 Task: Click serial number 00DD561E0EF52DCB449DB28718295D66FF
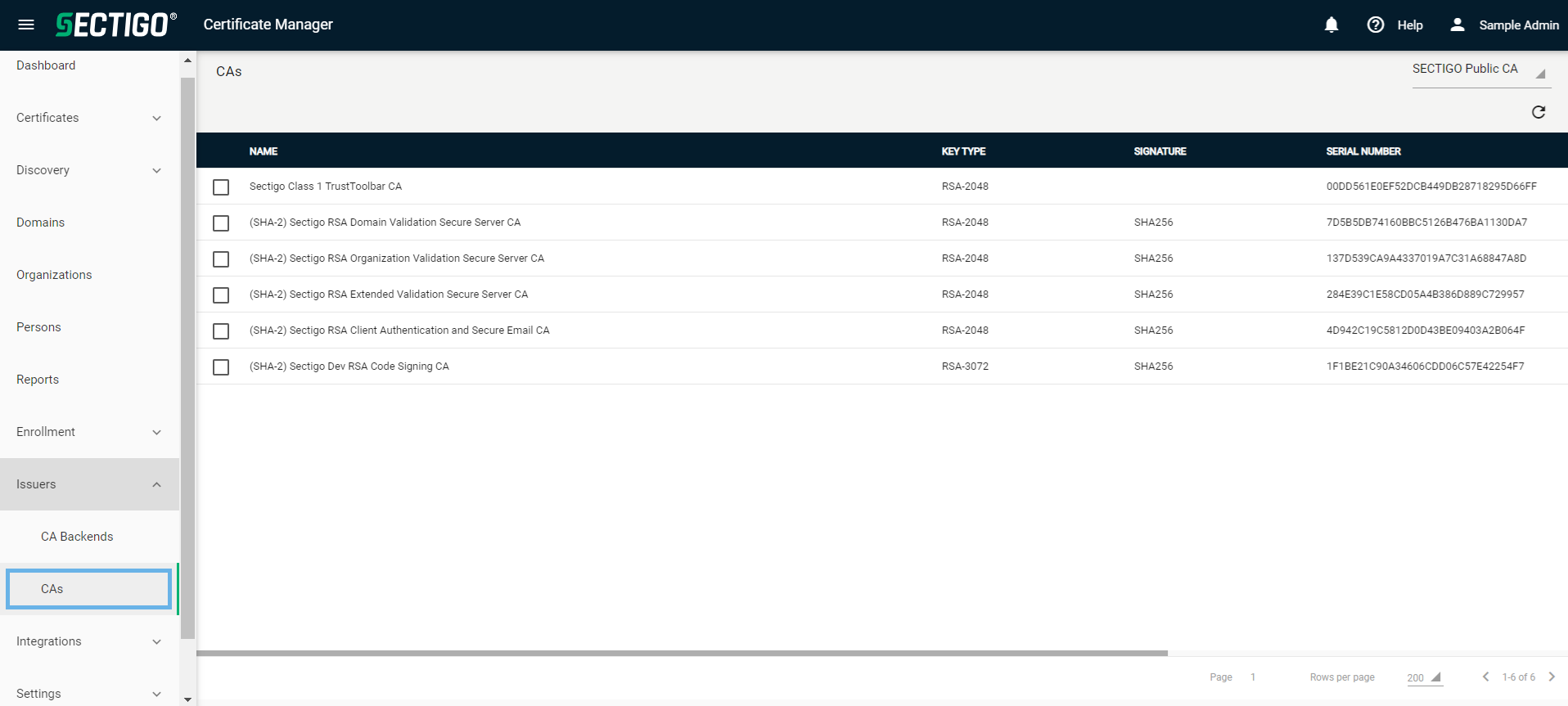click(1431, 187)
